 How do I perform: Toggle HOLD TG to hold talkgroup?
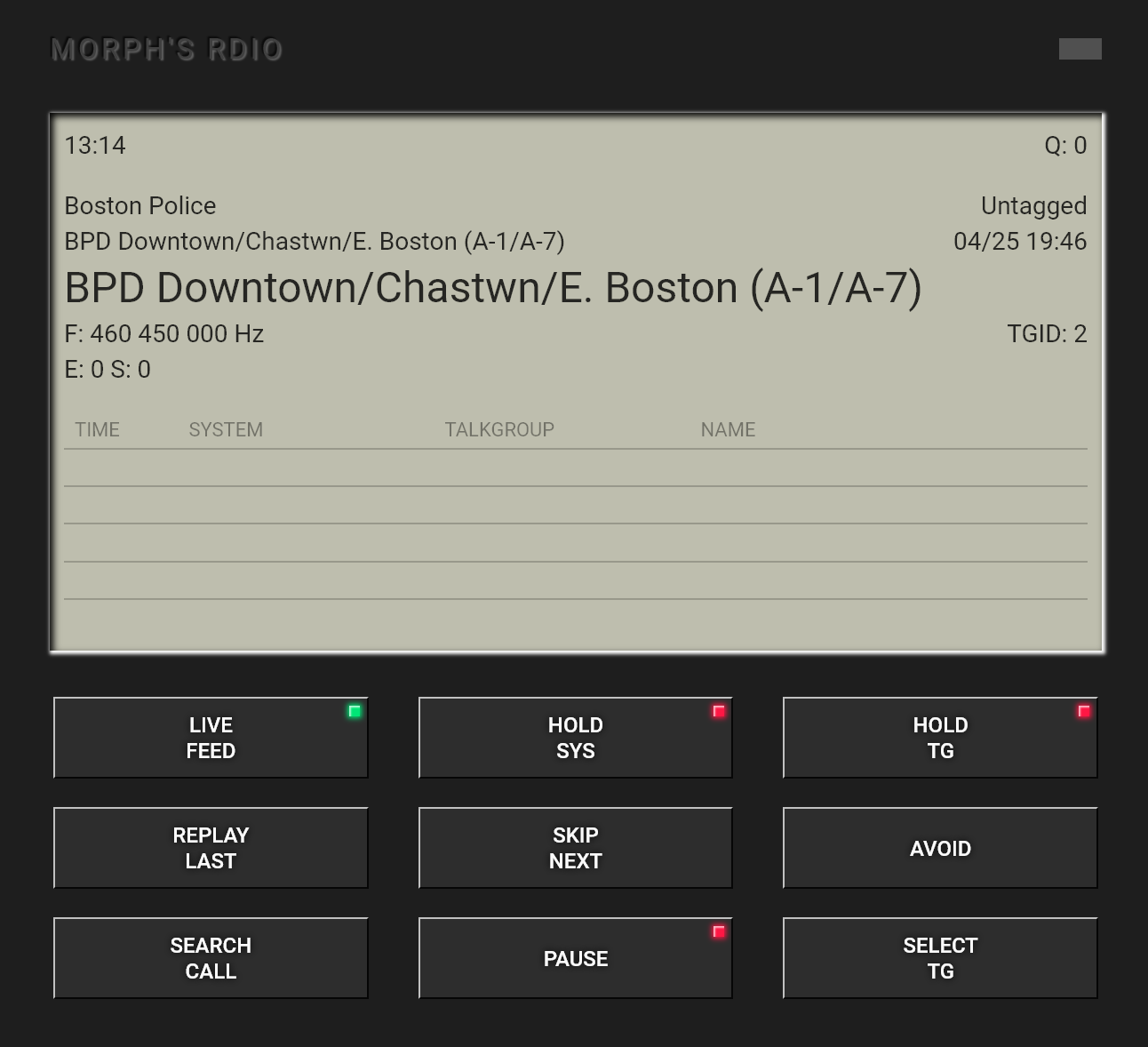[x=940, y=738]
